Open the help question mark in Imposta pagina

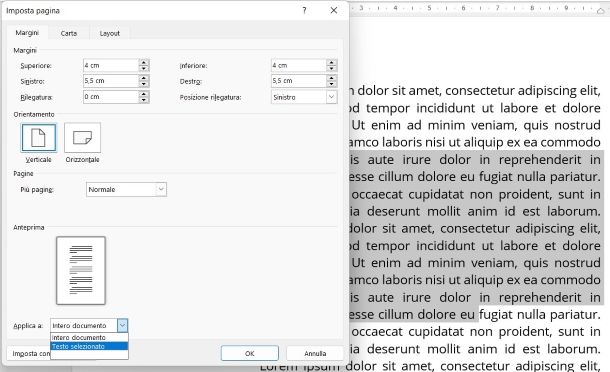pyautogui.click(x=304, y=11)
